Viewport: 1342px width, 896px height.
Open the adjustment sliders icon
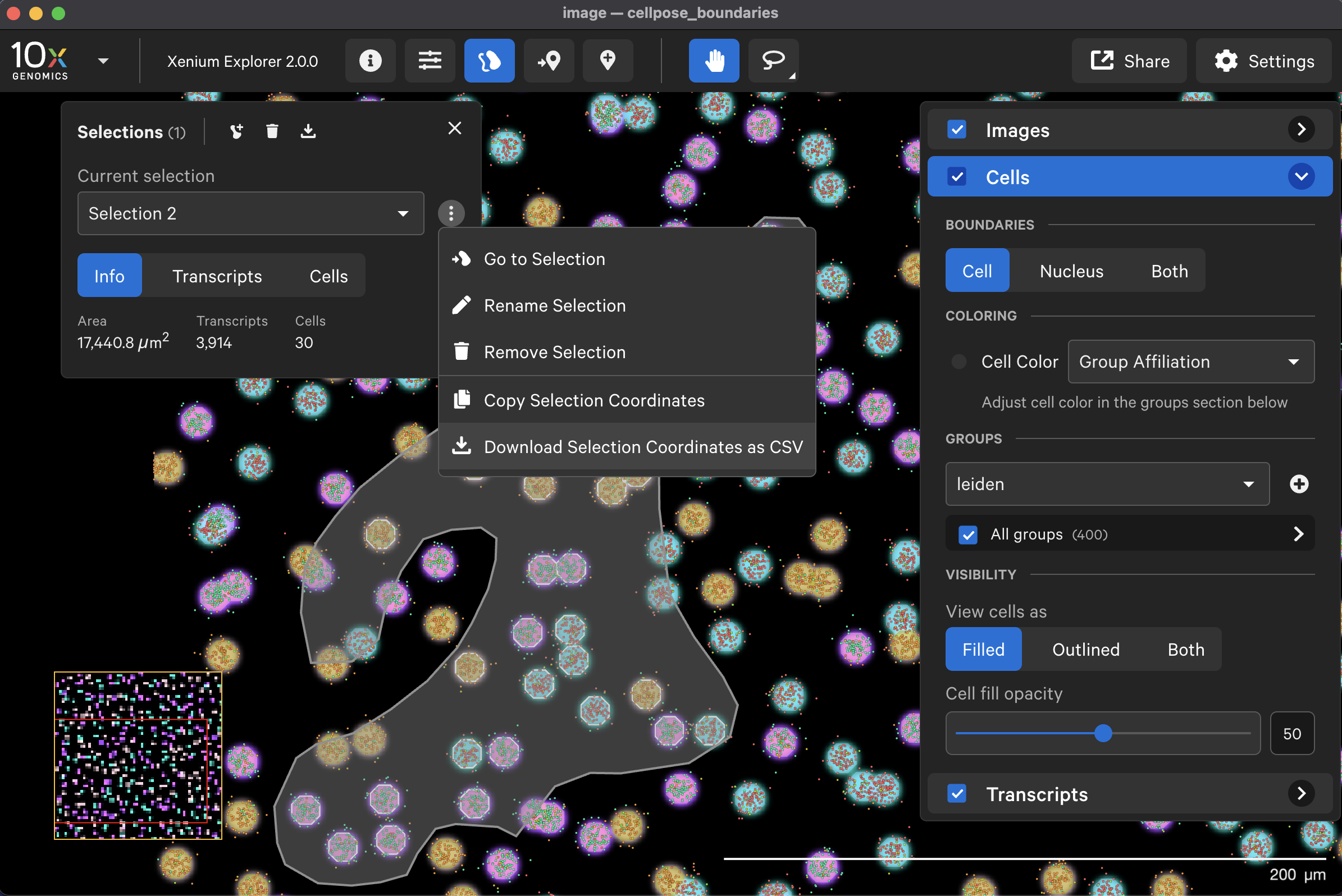(x=429, y=61)
